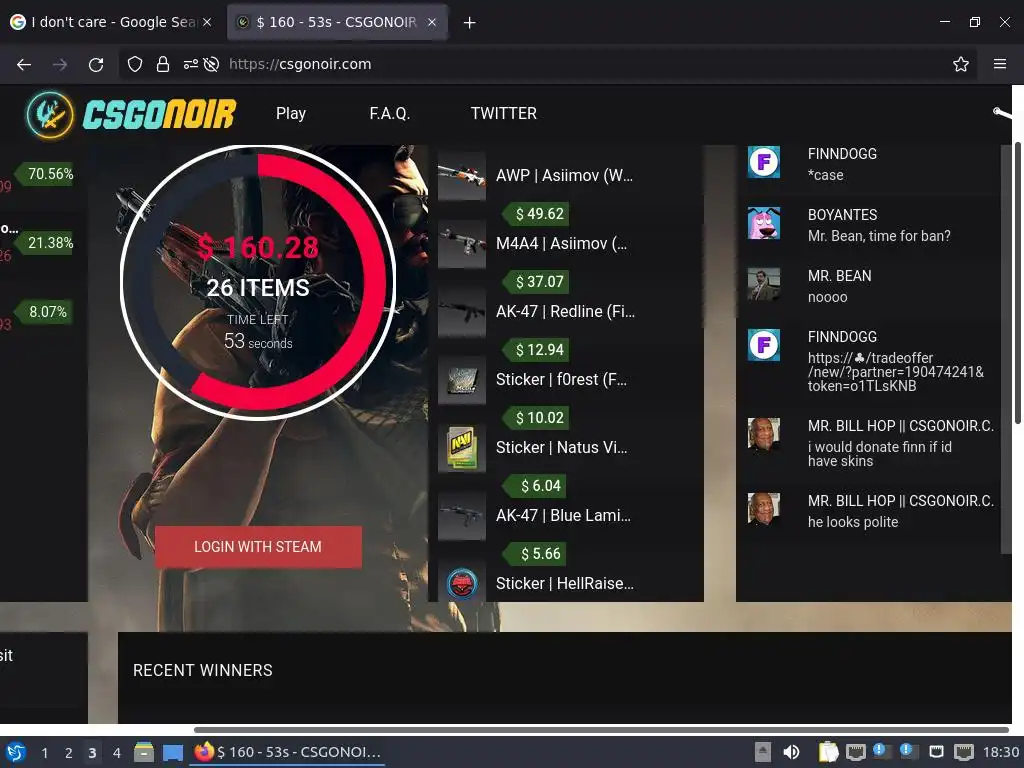Click LOGIN WITH STEAM button
1024x768 pixels.
click(258, 547)
